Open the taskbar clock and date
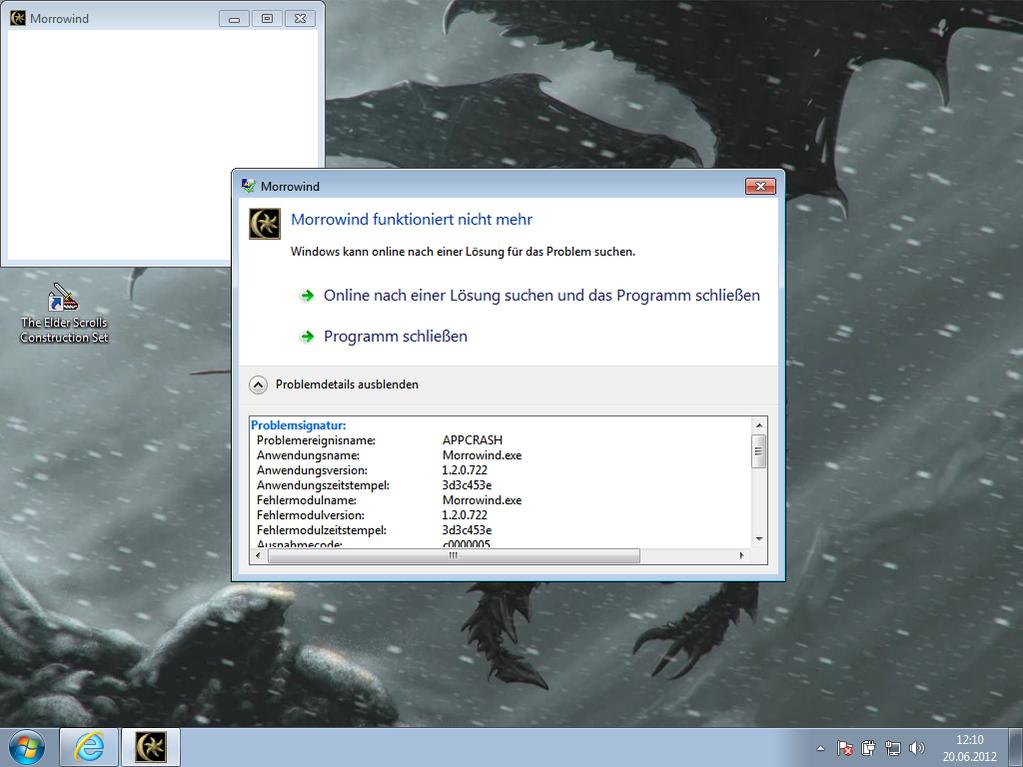The image size is (1023, 767). pyautogui.click(x=969, y=747)
